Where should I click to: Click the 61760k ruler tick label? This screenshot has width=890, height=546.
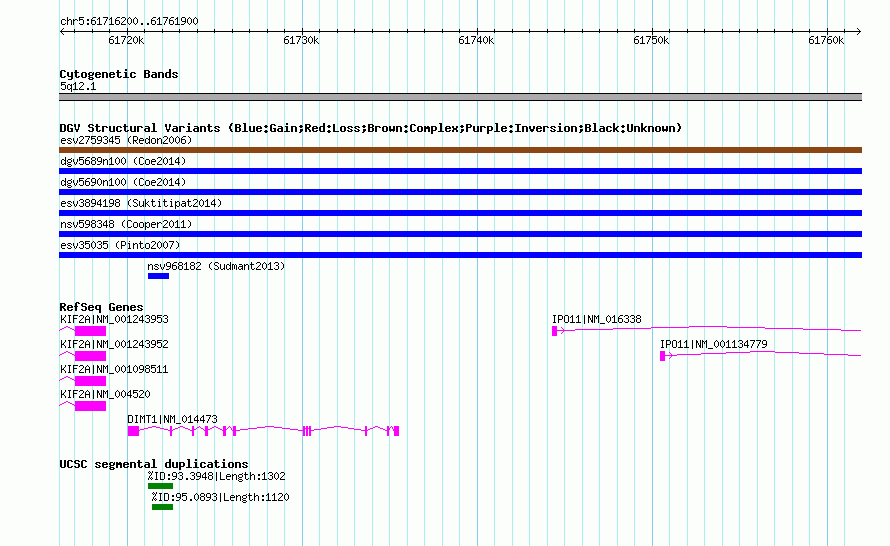click(826, 40)
